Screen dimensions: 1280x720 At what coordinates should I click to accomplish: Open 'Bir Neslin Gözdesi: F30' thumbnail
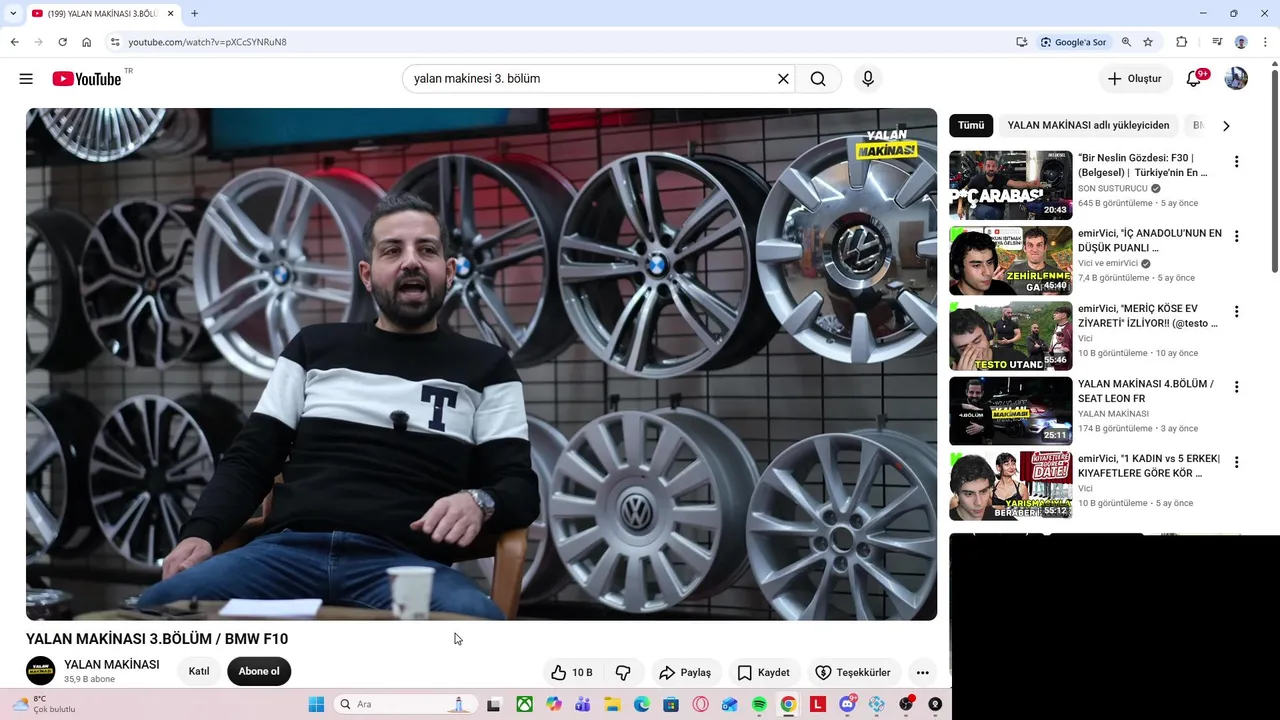1010,185
